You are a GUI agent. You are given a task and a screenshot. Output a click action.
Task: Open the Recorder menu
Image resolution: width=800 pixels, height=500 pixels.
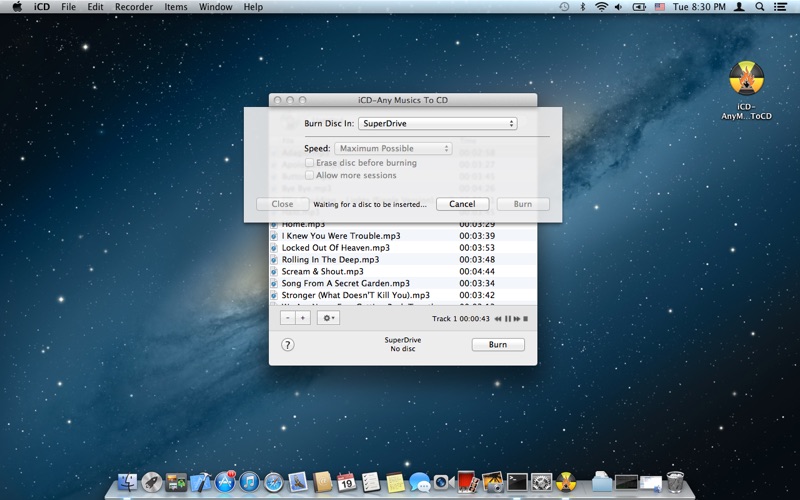pyautogui.click(x=134, y=7)
